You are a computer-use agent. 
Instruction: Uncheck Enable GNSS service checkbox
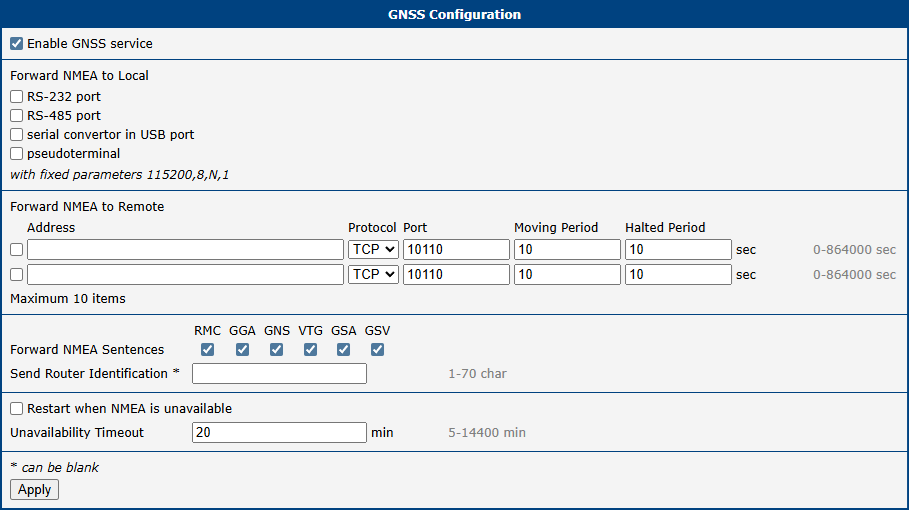click(x=16, y=44)
